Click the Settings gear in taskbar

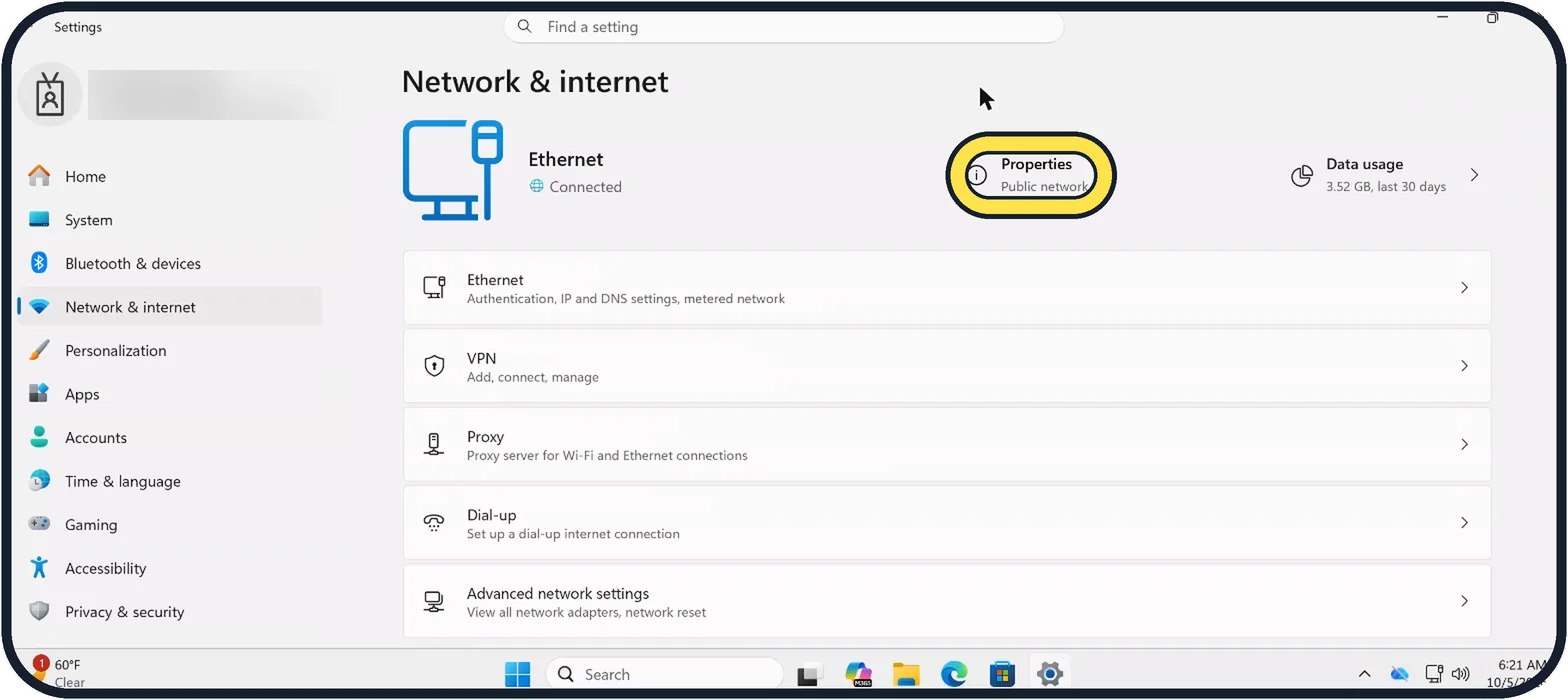1049,675
